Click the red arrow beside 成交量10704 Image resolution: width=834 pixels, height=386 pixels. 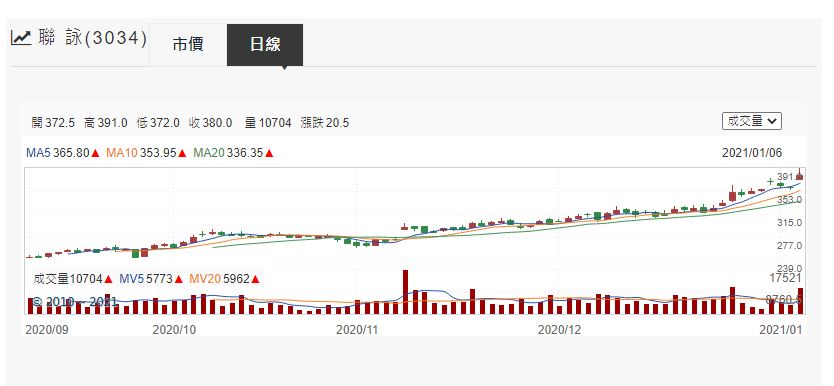(x=108, y=279)
